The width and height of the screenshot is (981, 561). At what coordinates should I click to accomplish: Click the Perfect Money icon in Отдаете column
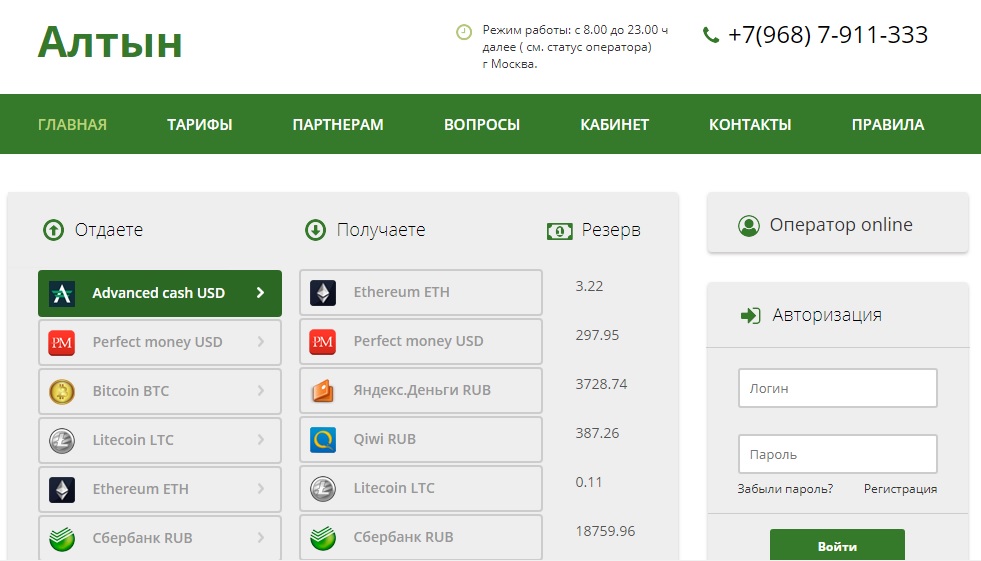tap(62, 342)
